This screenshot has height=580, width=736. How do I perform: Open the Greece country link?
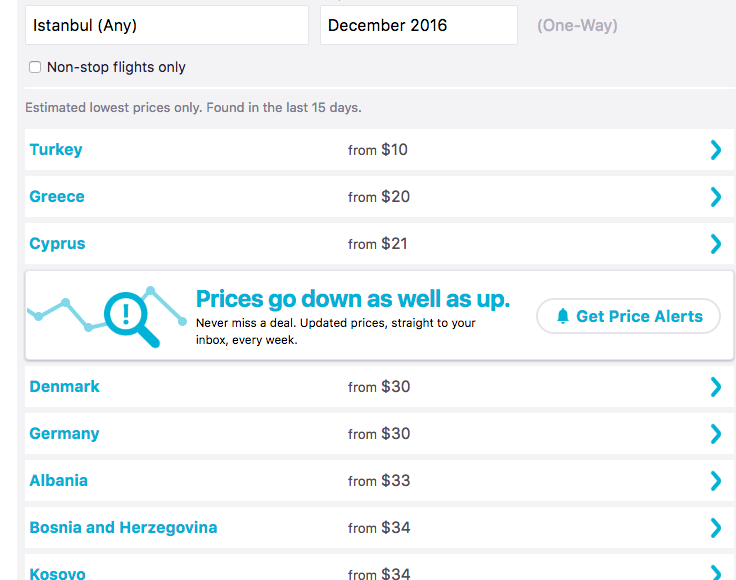pyautogui.click(x=57, y=197)
